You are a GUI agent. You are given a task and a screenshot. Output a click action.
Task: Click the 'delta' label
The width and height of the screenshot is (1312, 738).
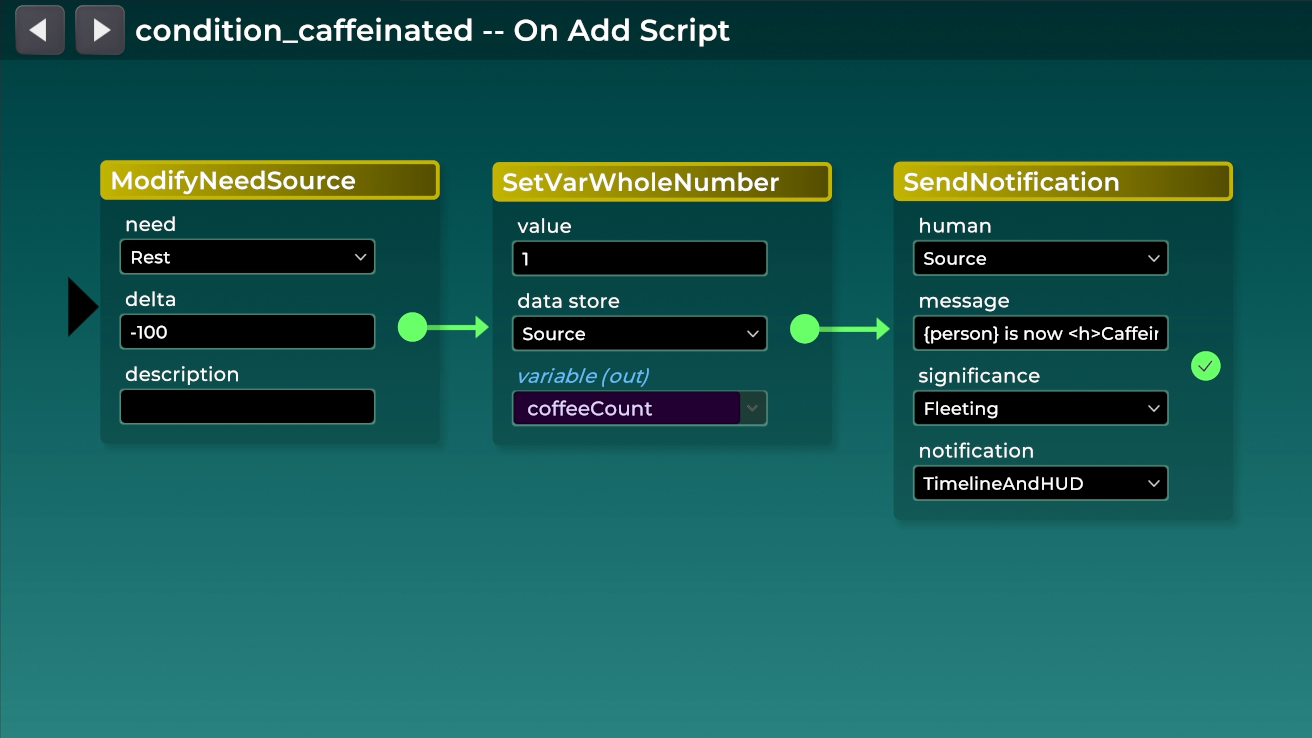[151, 299]
